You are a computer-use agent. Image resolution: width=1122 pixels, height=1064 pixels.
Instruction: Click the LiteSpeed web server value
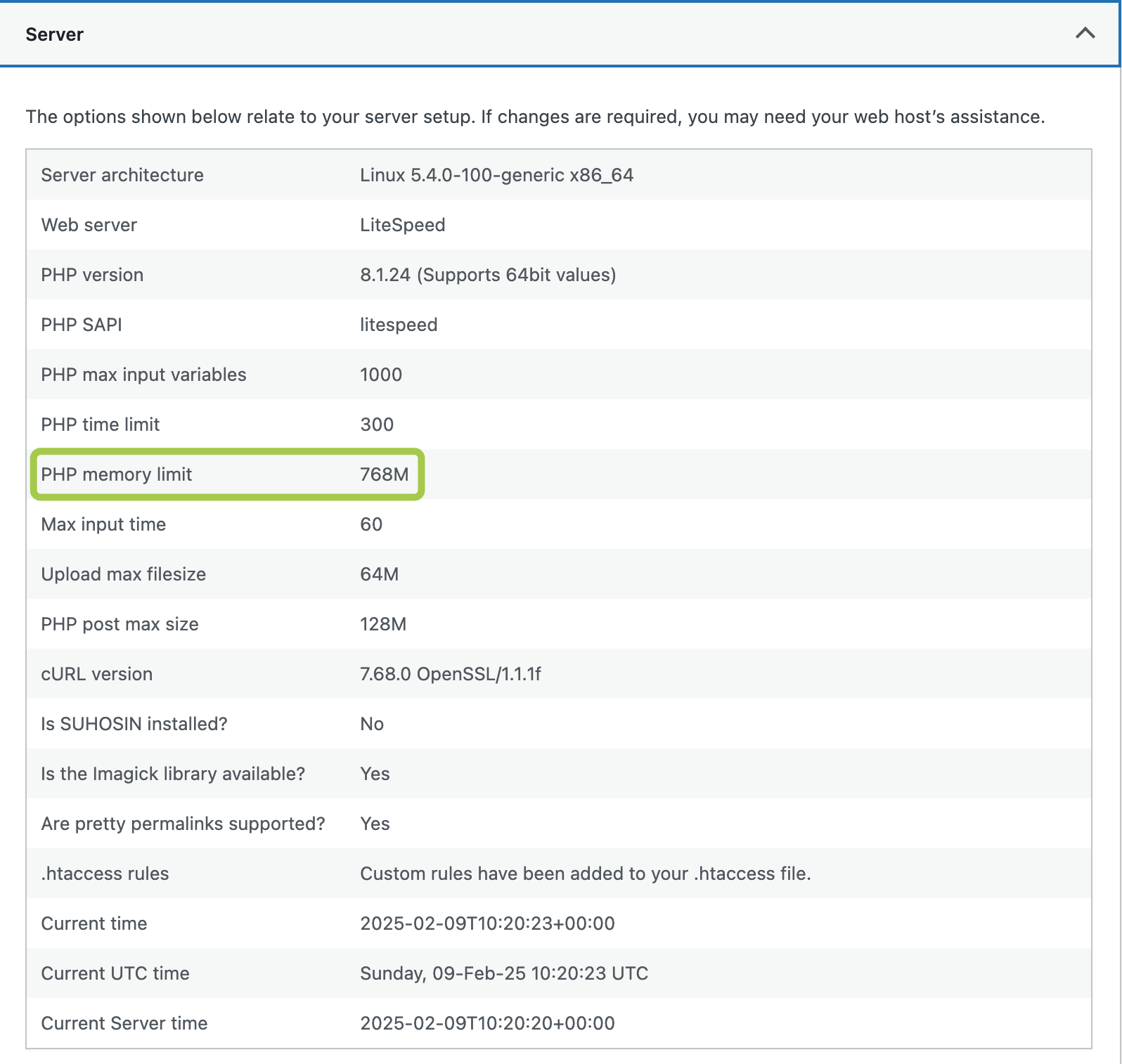point(402,225)
